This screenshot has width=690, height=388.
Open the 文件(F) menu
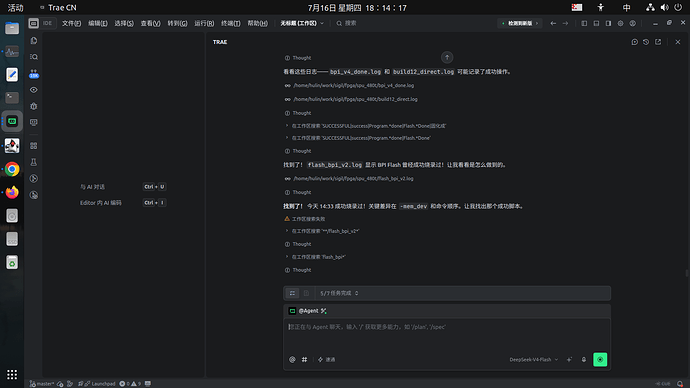coord(71,23)
